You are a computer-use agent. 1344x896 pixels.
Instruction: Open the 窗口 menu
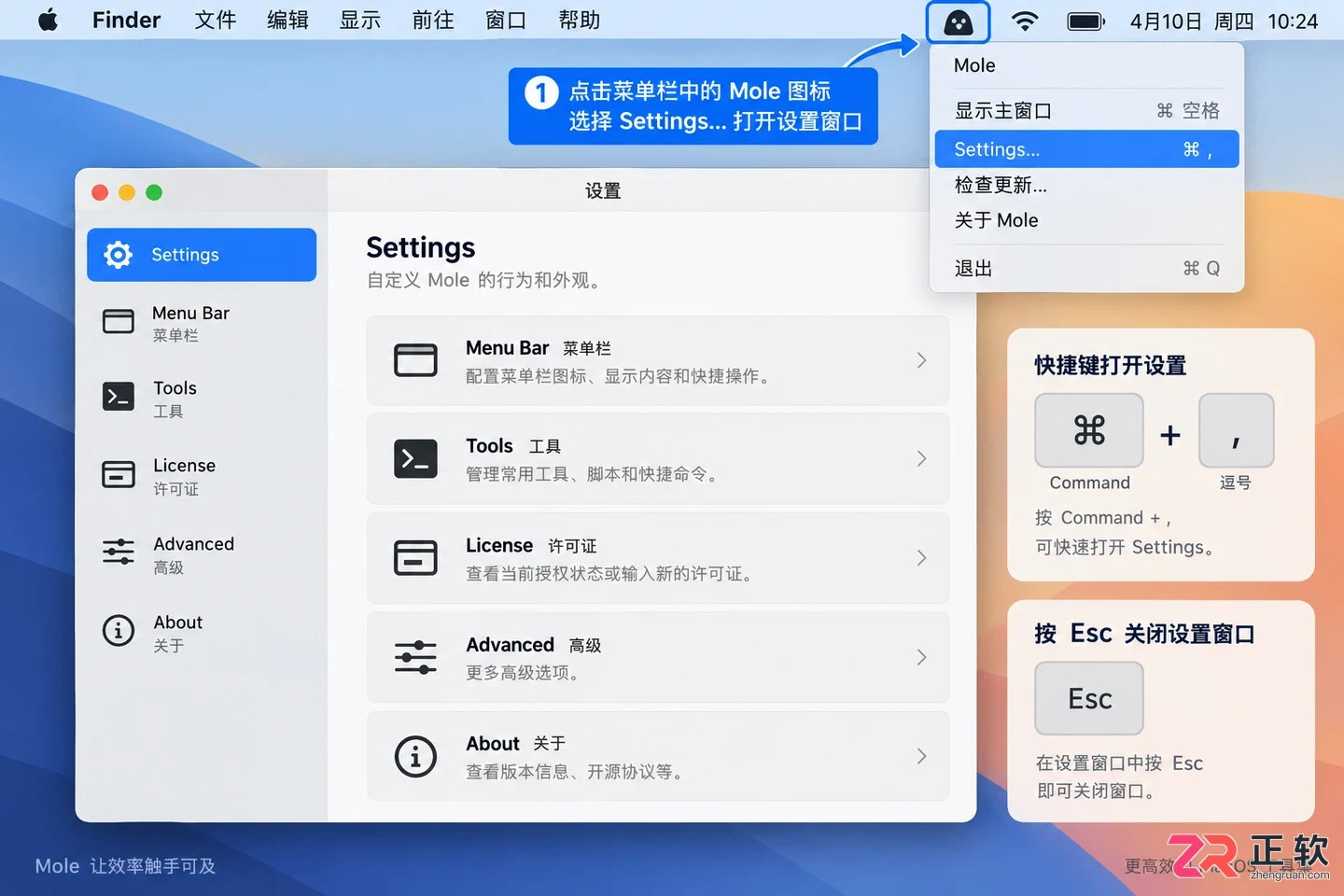click(506, 21)
